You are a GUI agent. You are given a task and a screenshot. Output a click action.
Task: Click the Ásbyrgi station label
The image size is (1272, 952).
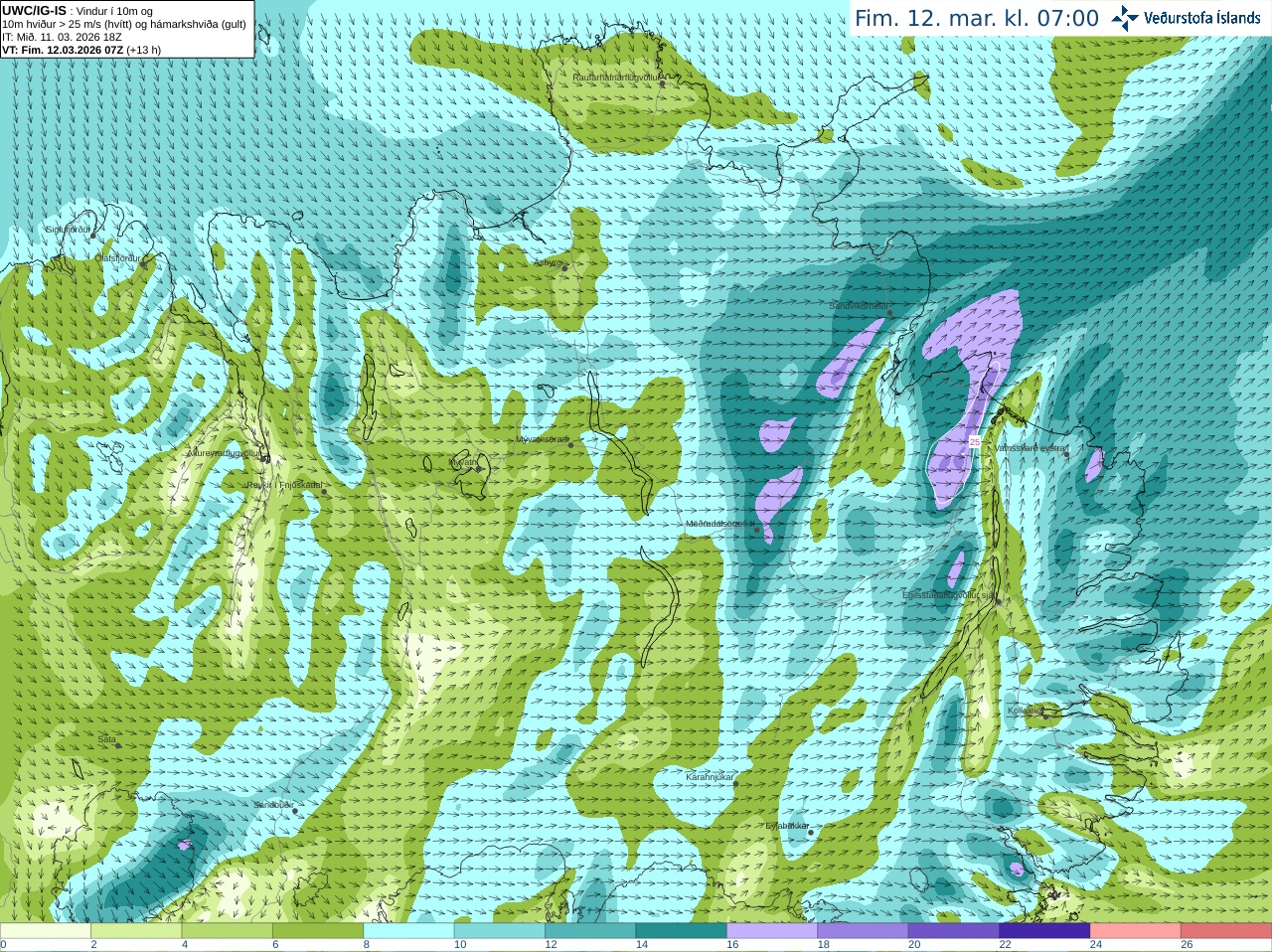548,263
